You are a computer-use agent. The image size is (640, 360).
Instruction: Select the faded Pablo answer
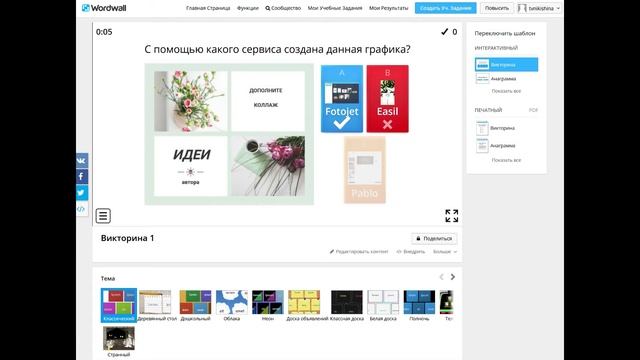tap(364, 170)
